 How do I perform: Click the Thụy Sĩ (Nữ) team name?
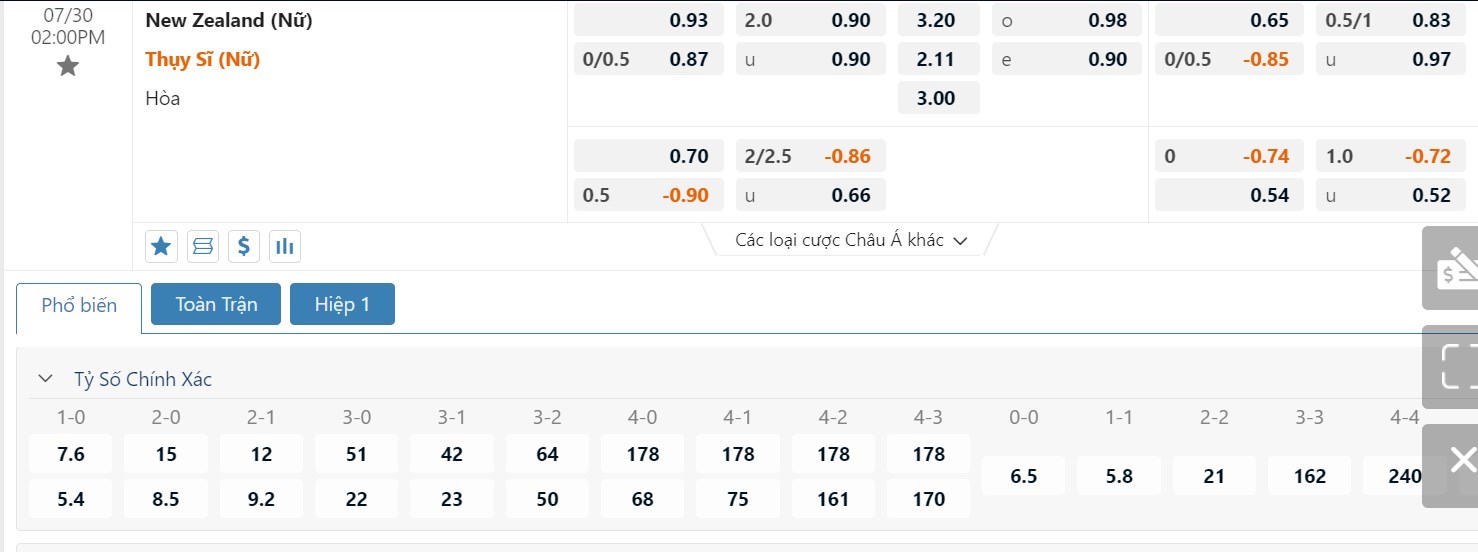203,59
